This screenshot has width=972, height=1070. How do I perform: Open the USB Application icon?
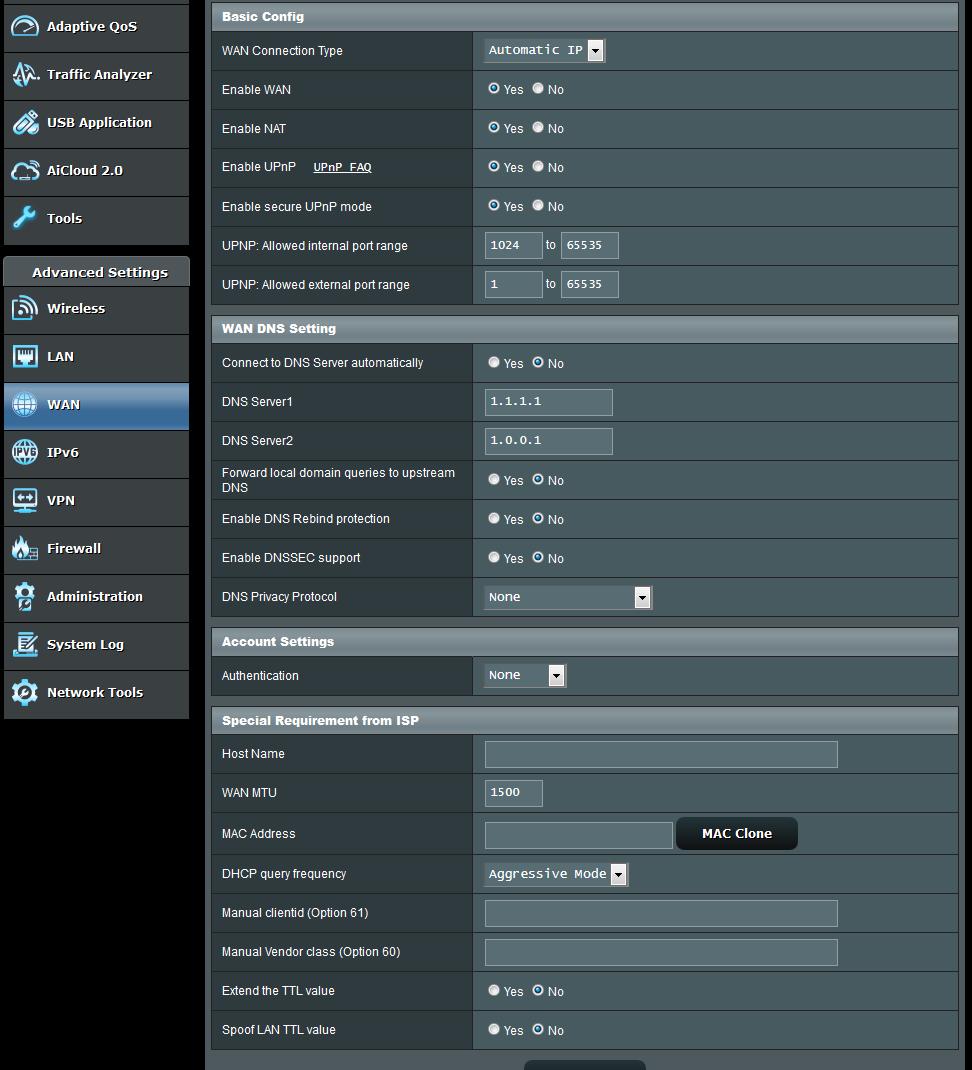pos(25,123)
